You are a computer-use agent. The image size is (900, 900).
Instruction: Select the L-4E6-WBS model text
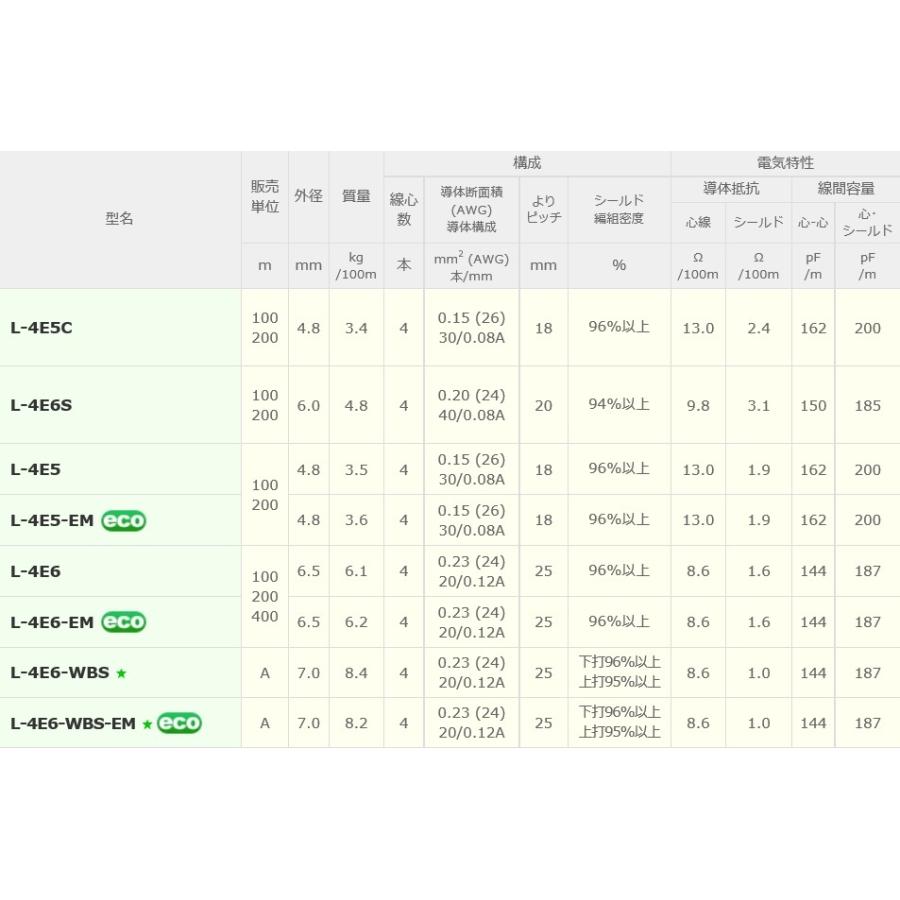pyautogui.click(x=59, y=673)
